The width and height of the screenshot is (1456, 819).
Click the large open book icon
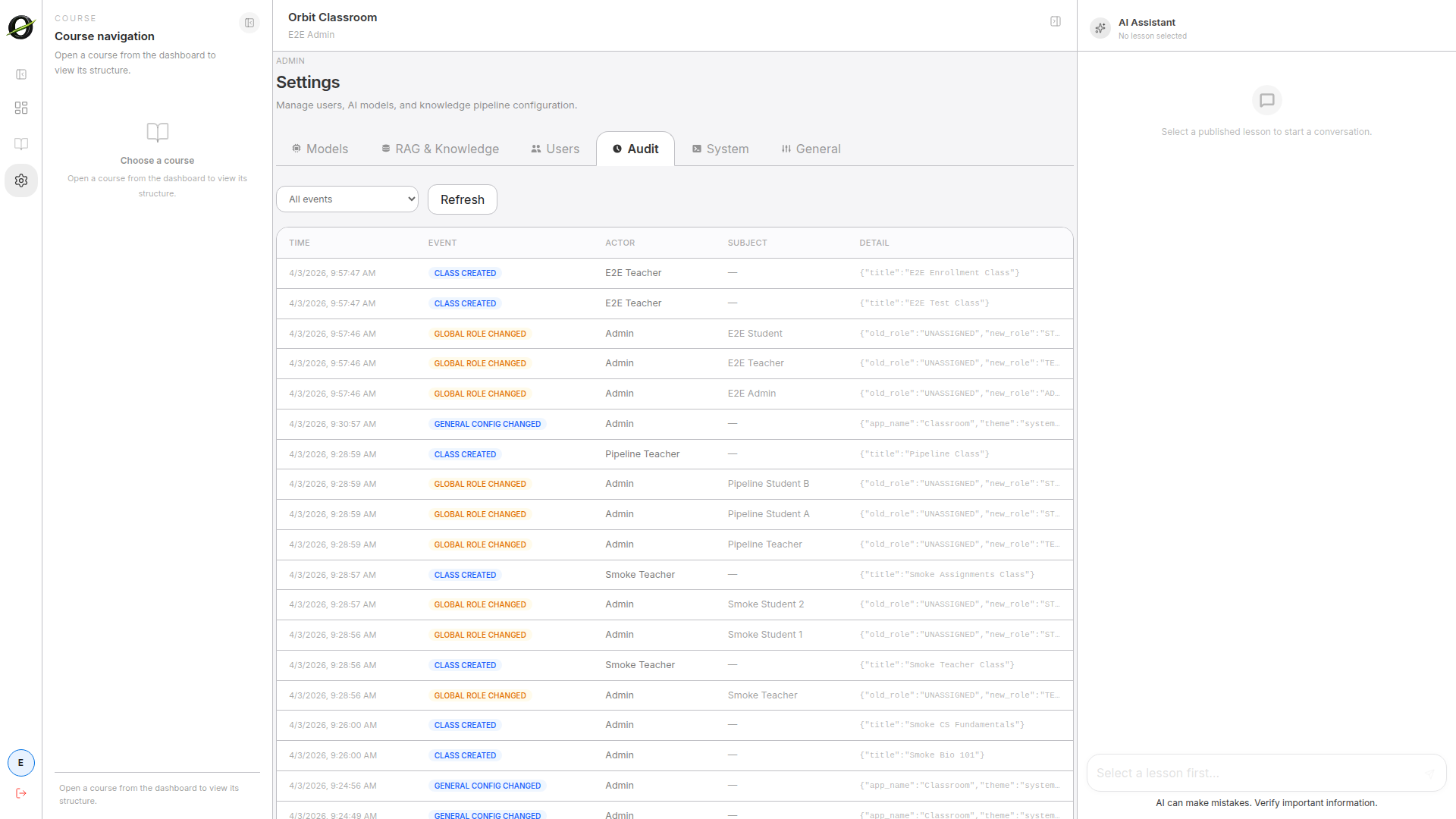158,132
